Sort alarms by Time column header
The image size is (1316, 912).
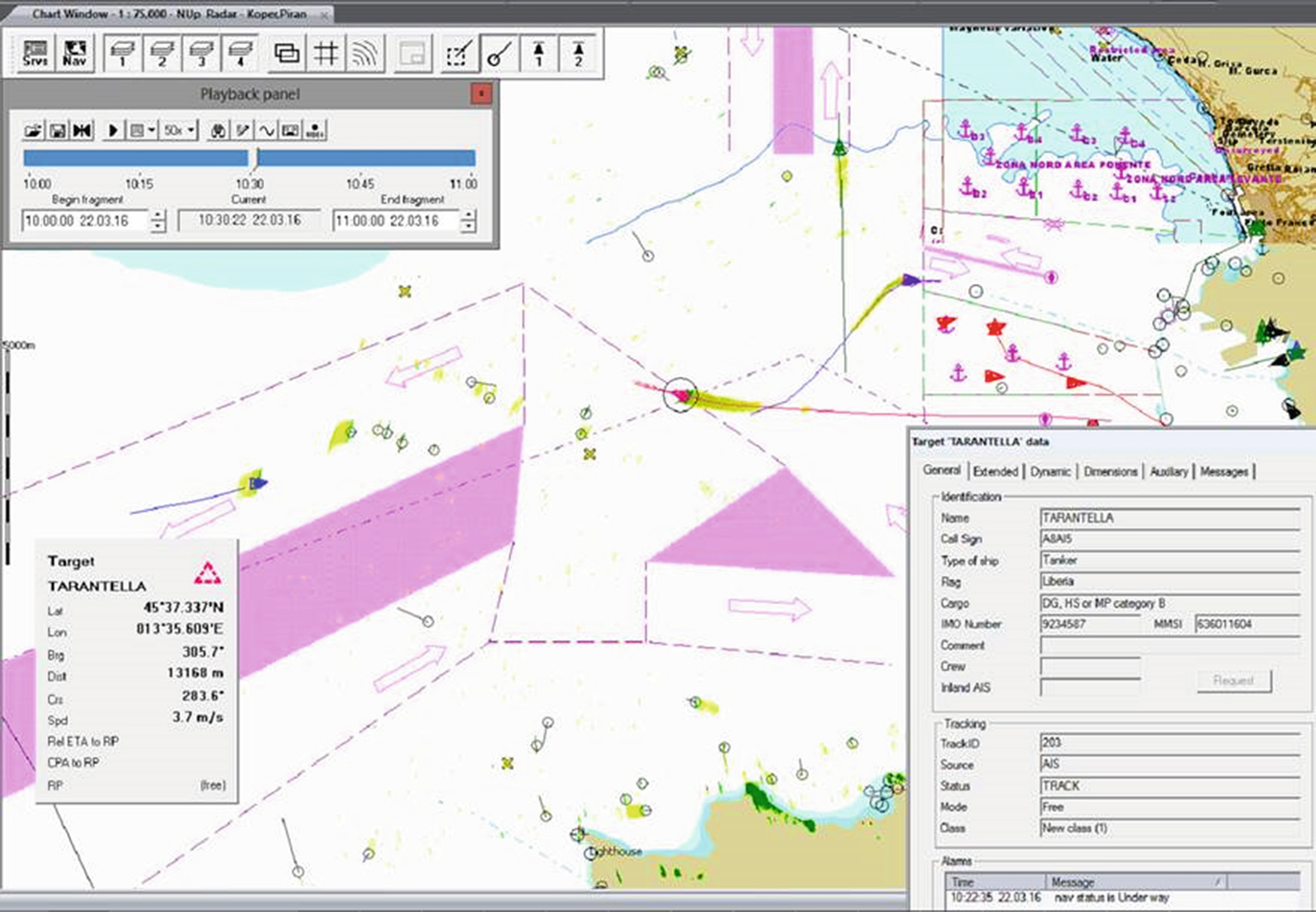tap(995, 881)
